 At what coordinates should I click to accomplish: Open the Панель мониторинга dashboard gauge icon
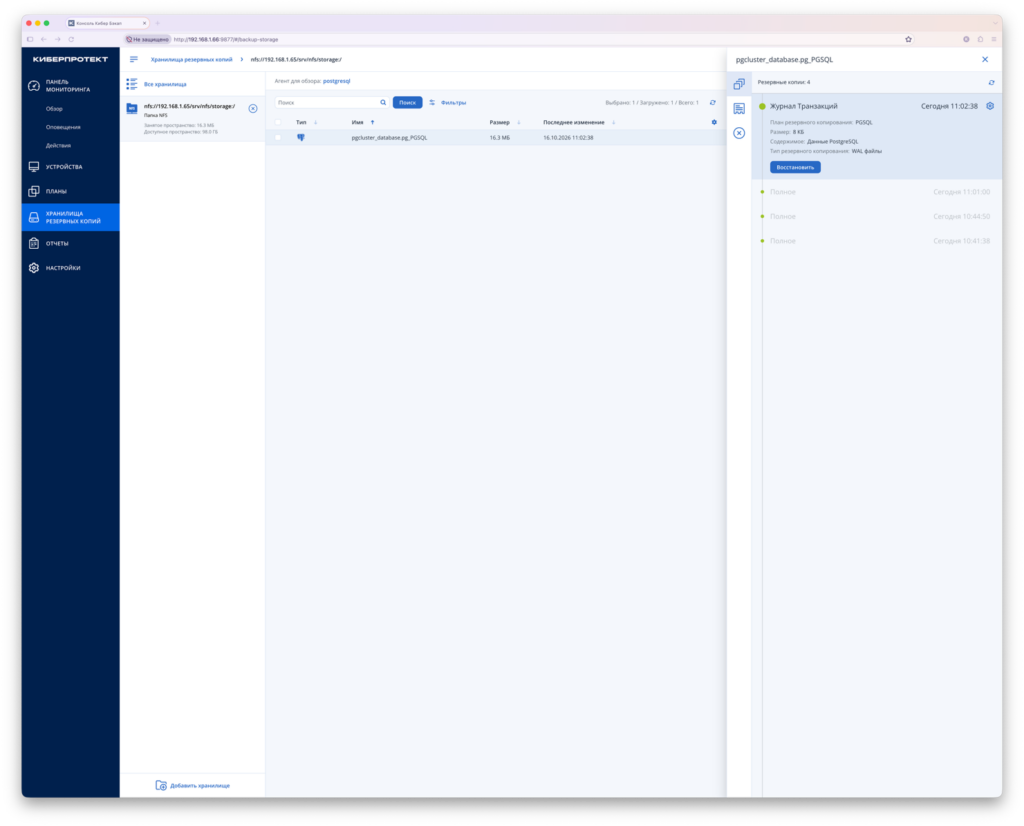pyautogui.click(x=34, y=86)
